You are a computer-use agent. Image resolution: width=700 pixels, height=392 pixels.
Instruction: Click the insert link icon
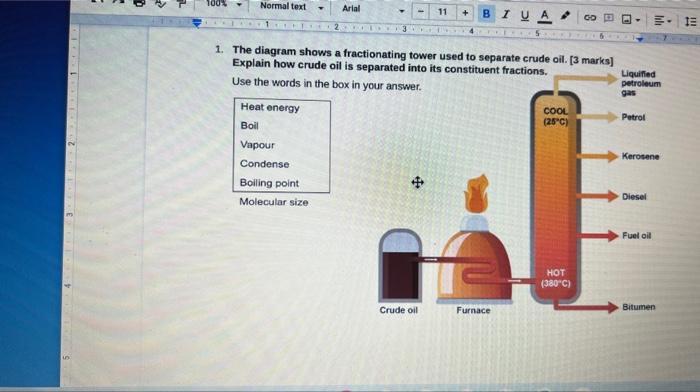[590, 17]
